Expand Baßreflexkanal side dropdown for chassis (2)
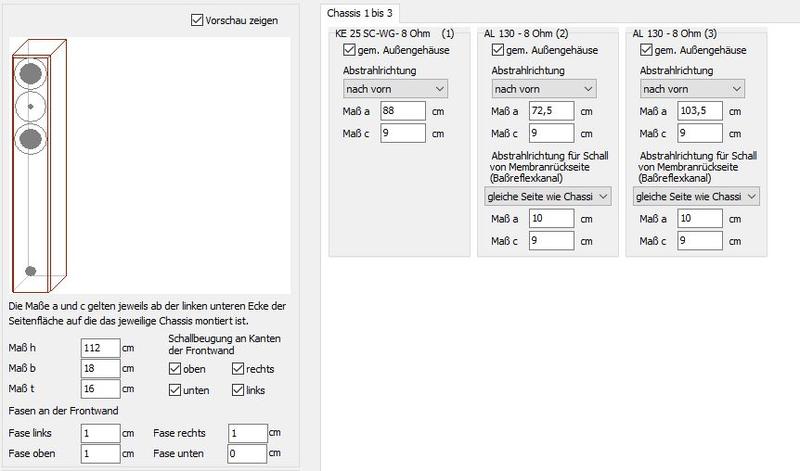 tap(546, 195)
